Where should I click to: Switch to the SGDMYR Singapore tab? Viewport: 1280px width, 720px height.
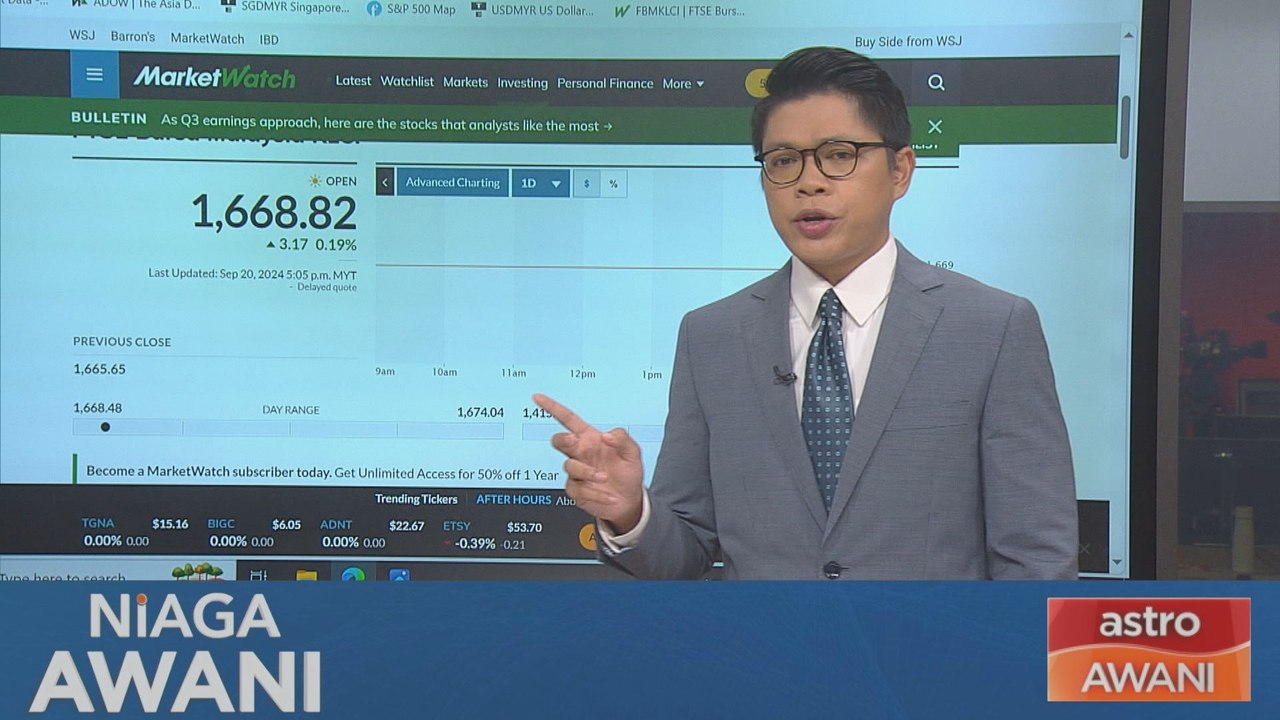pyautogui.click(x=285, y=7)
